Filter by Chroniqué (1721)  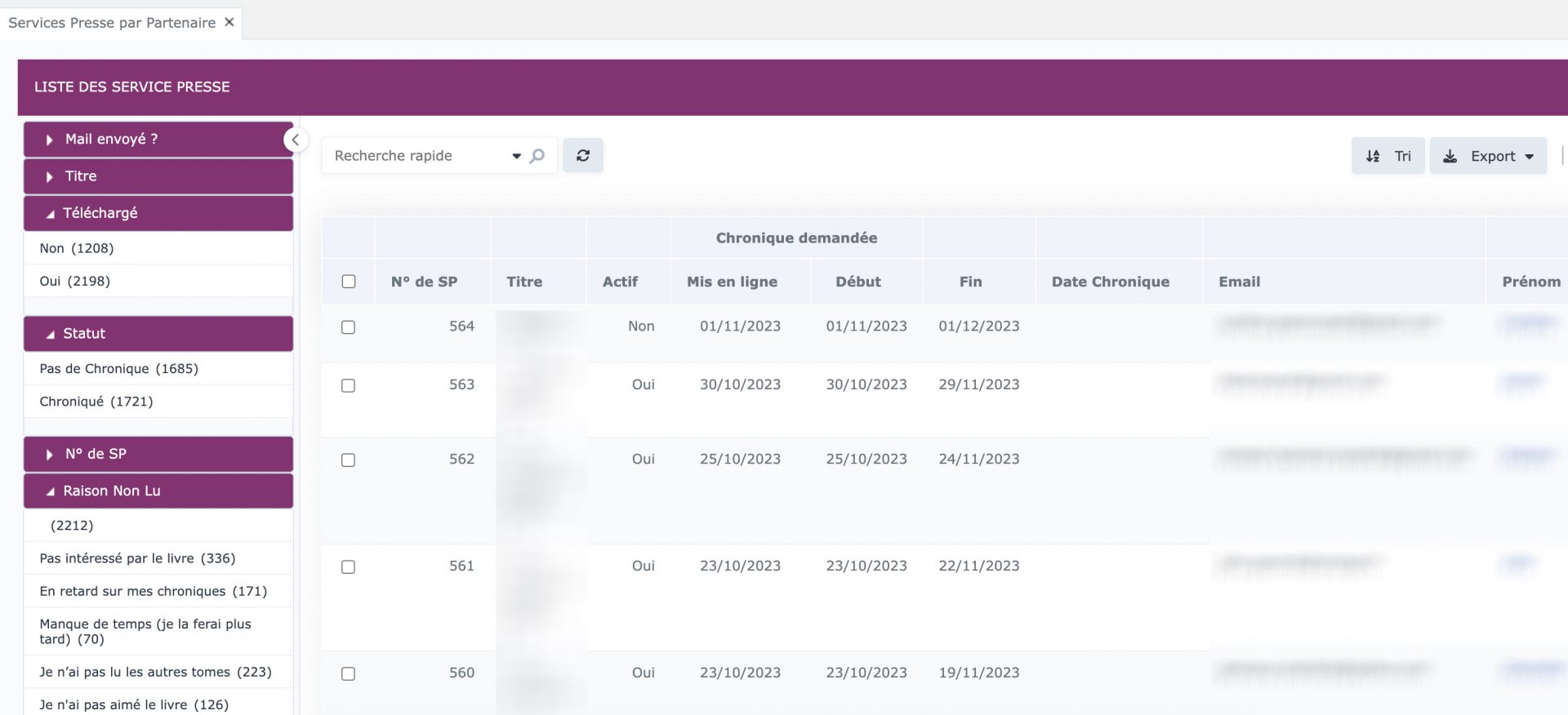pos(158,402)
